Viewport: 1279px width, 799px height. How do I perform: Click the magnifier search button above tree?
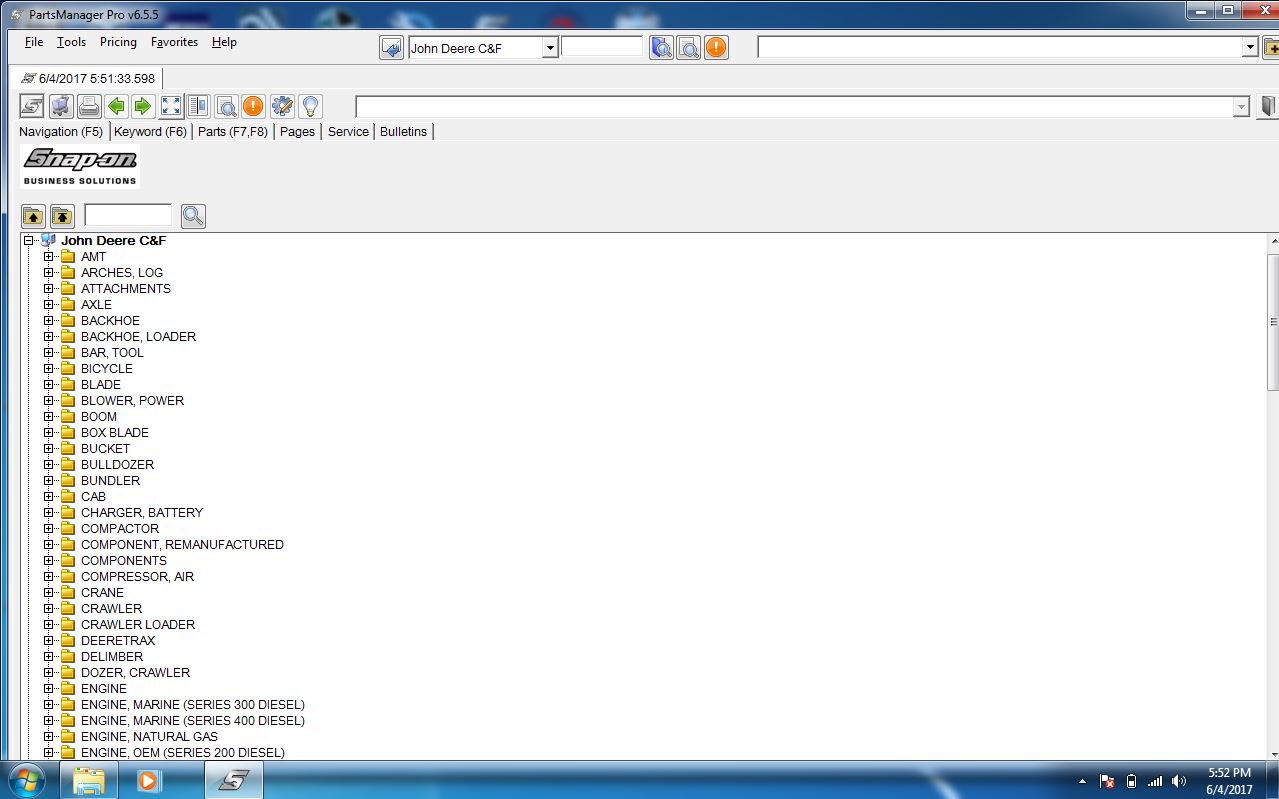pos(193,215)
